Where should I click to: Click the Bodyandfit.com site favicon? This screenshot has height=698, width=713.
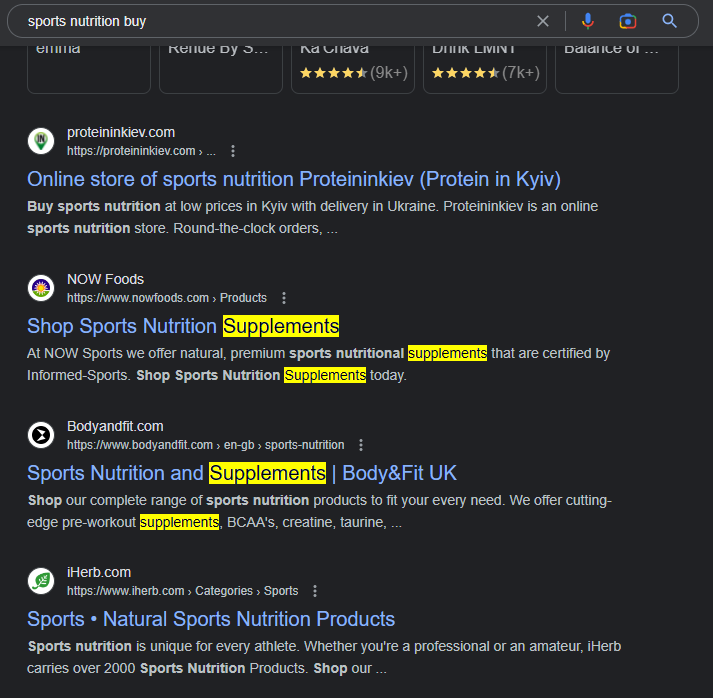click(41, 435)
